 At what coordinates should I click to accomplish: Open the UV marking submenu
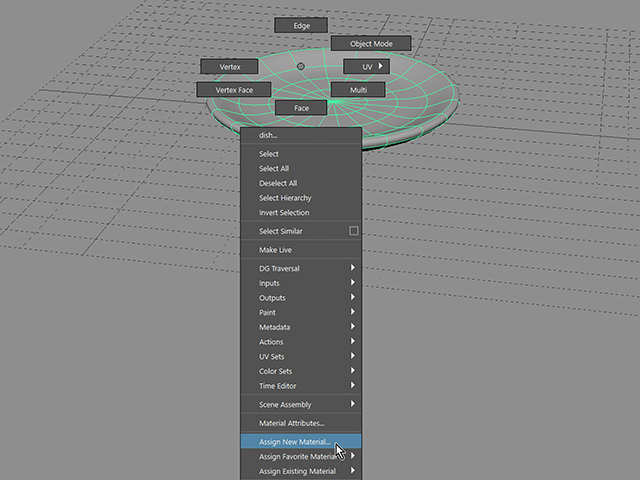coord(367,67)
